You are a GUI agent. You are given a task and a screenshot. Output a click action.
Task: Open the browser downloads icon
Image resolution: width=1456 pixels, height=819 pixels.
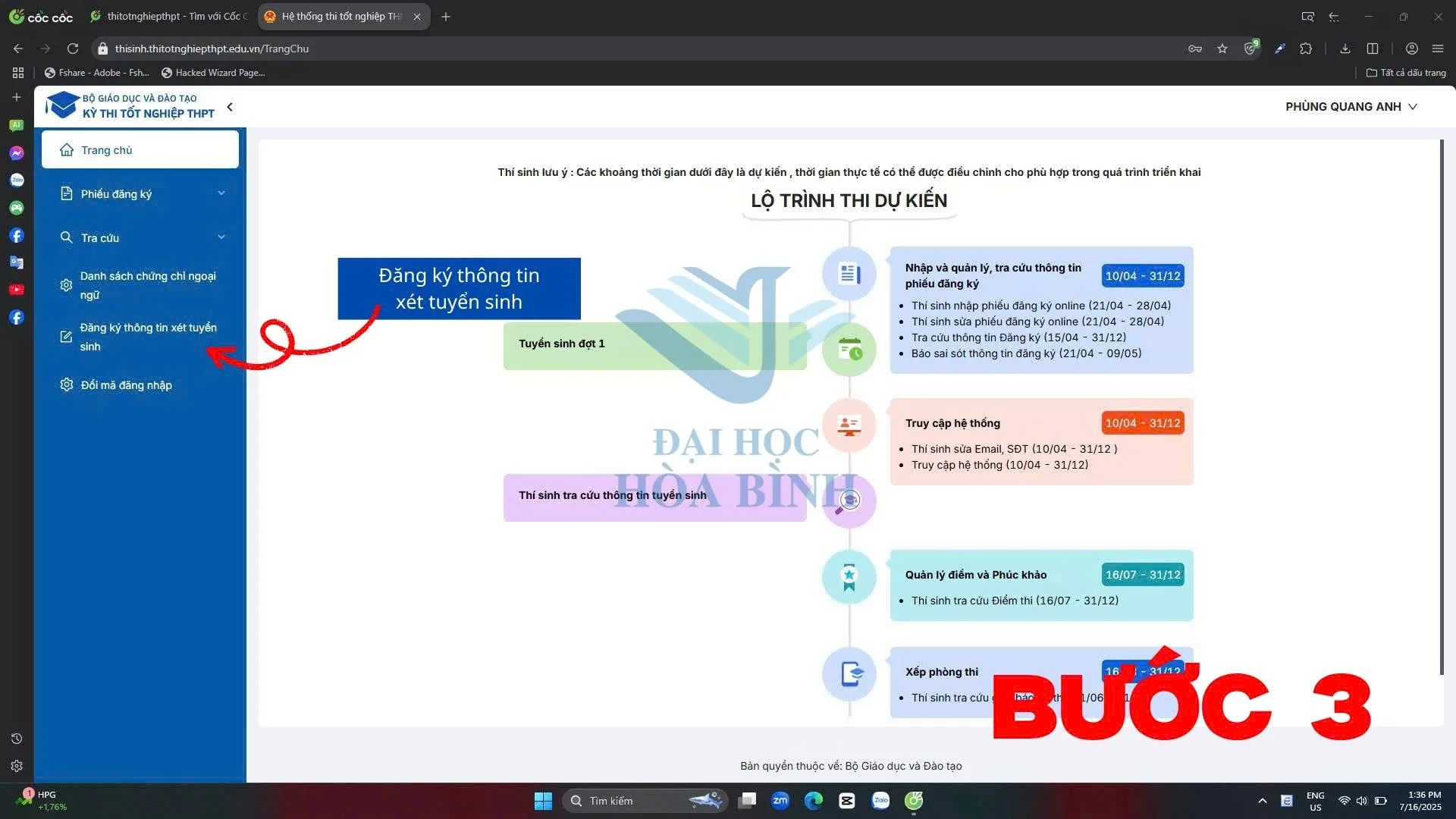pyautogui.click(x=1345, y=49)
